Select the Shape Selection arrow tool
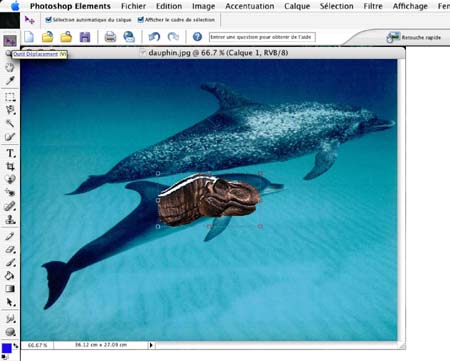Viewport: 450px width, 361px height. 10,302
